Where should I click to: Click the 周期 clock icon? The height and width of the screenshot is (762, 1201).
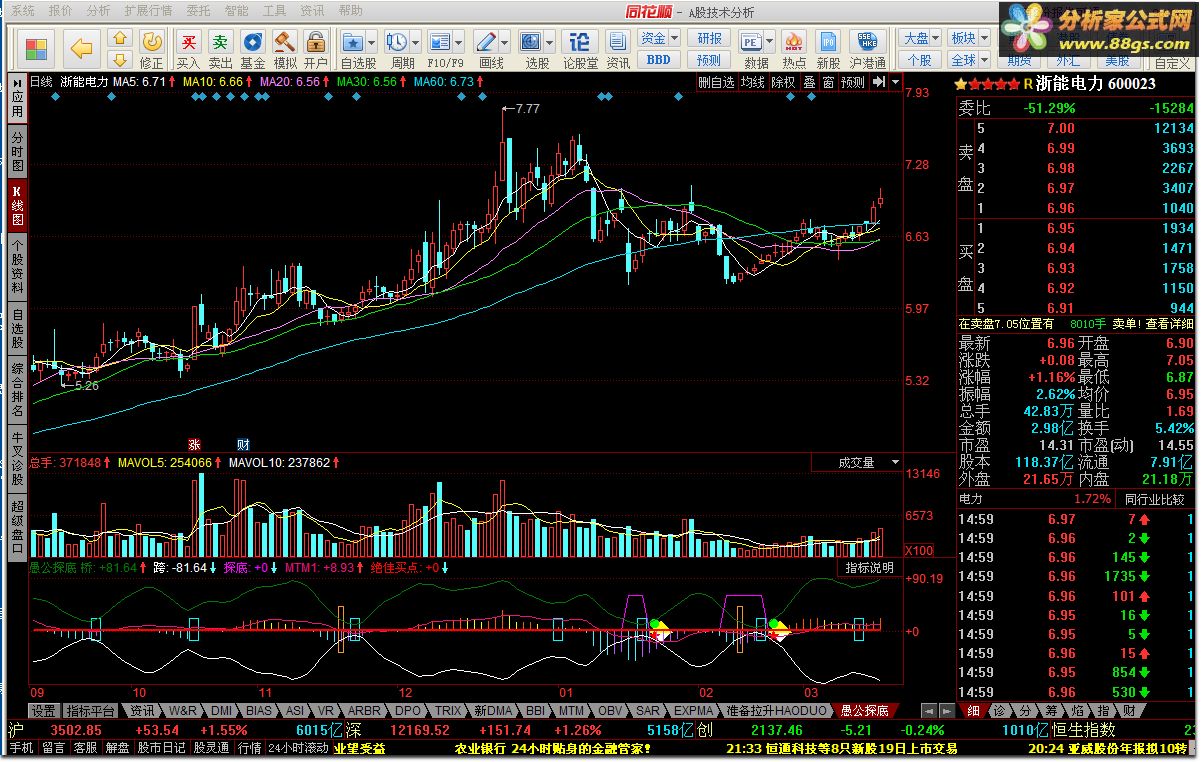(397, 43)
